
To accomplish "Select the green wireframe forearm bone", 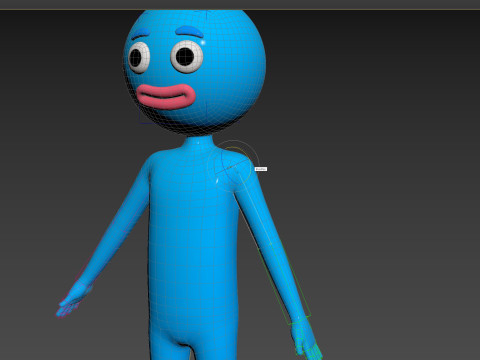I will coord(284,283).
